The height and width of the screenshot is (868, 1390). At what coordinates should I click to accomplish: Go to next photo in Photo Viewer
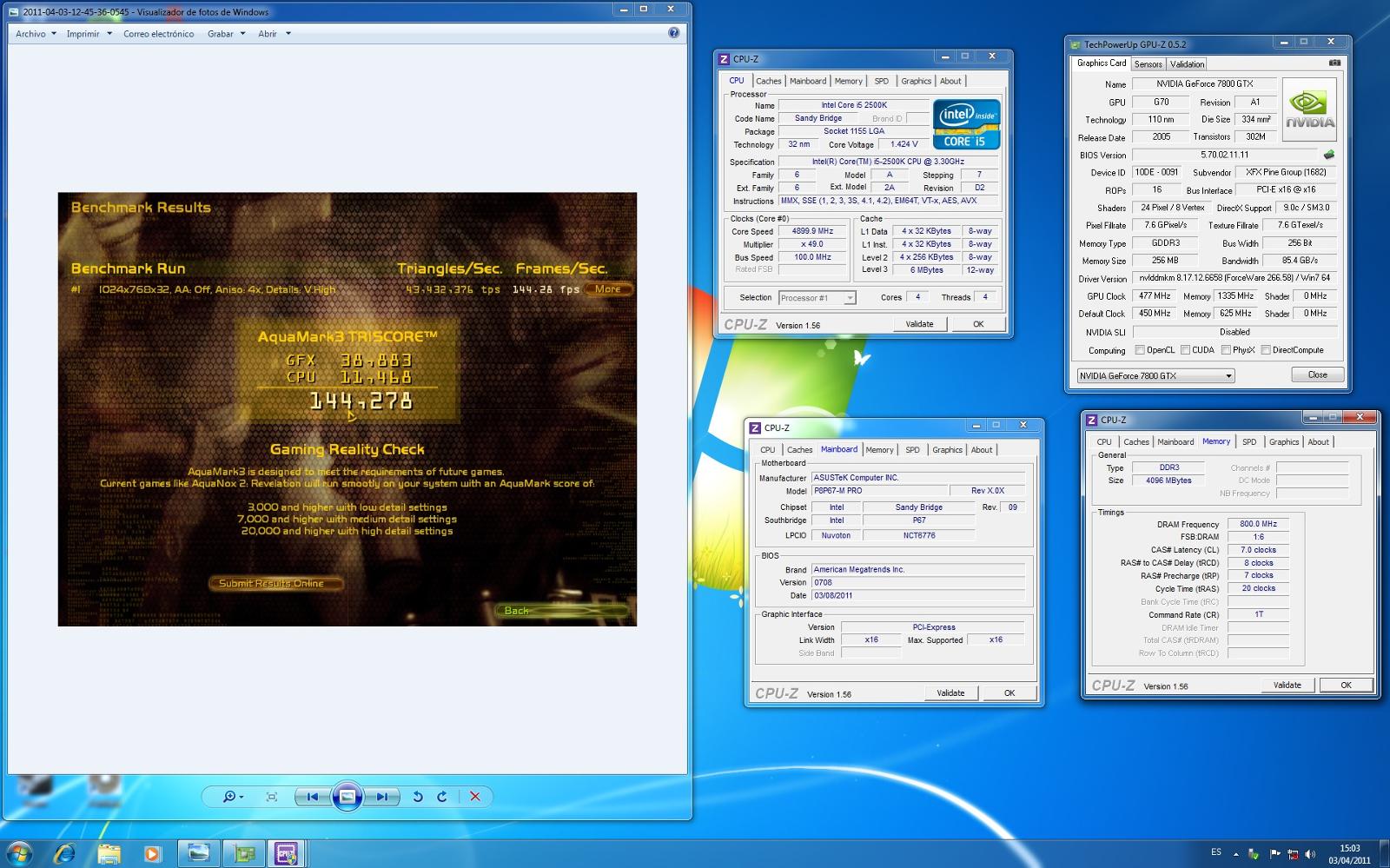(x=381, y=797)
